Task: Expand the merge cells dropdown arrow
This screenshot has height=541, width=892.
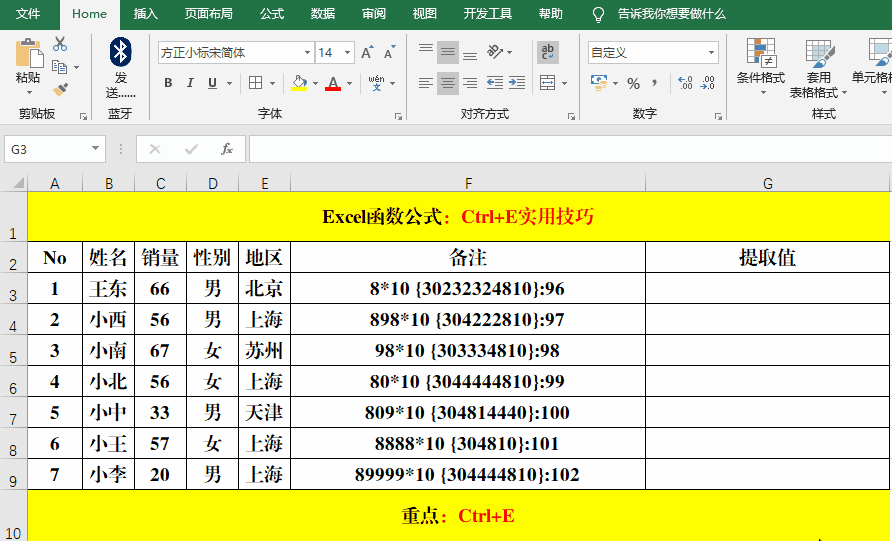Action: coord(564,84)
